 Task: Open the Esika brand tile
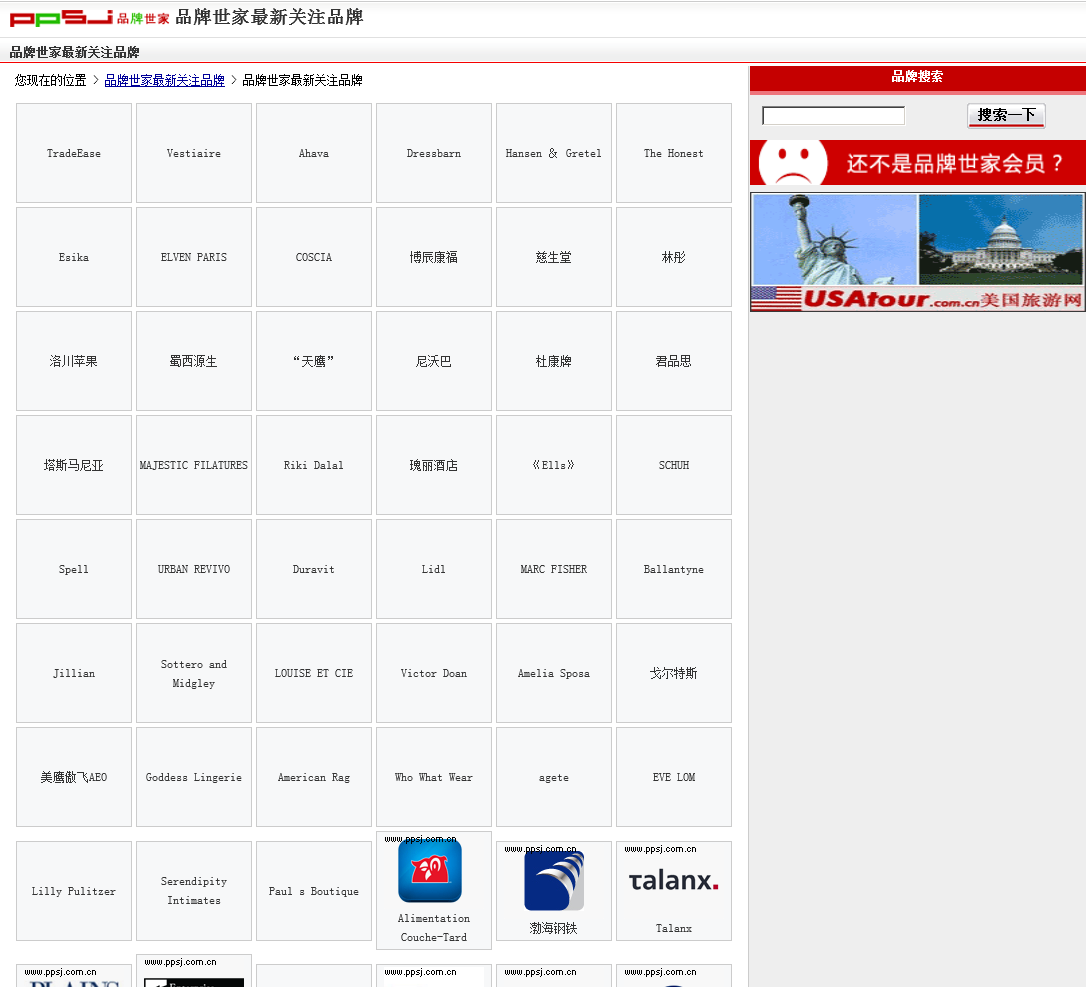74,257
